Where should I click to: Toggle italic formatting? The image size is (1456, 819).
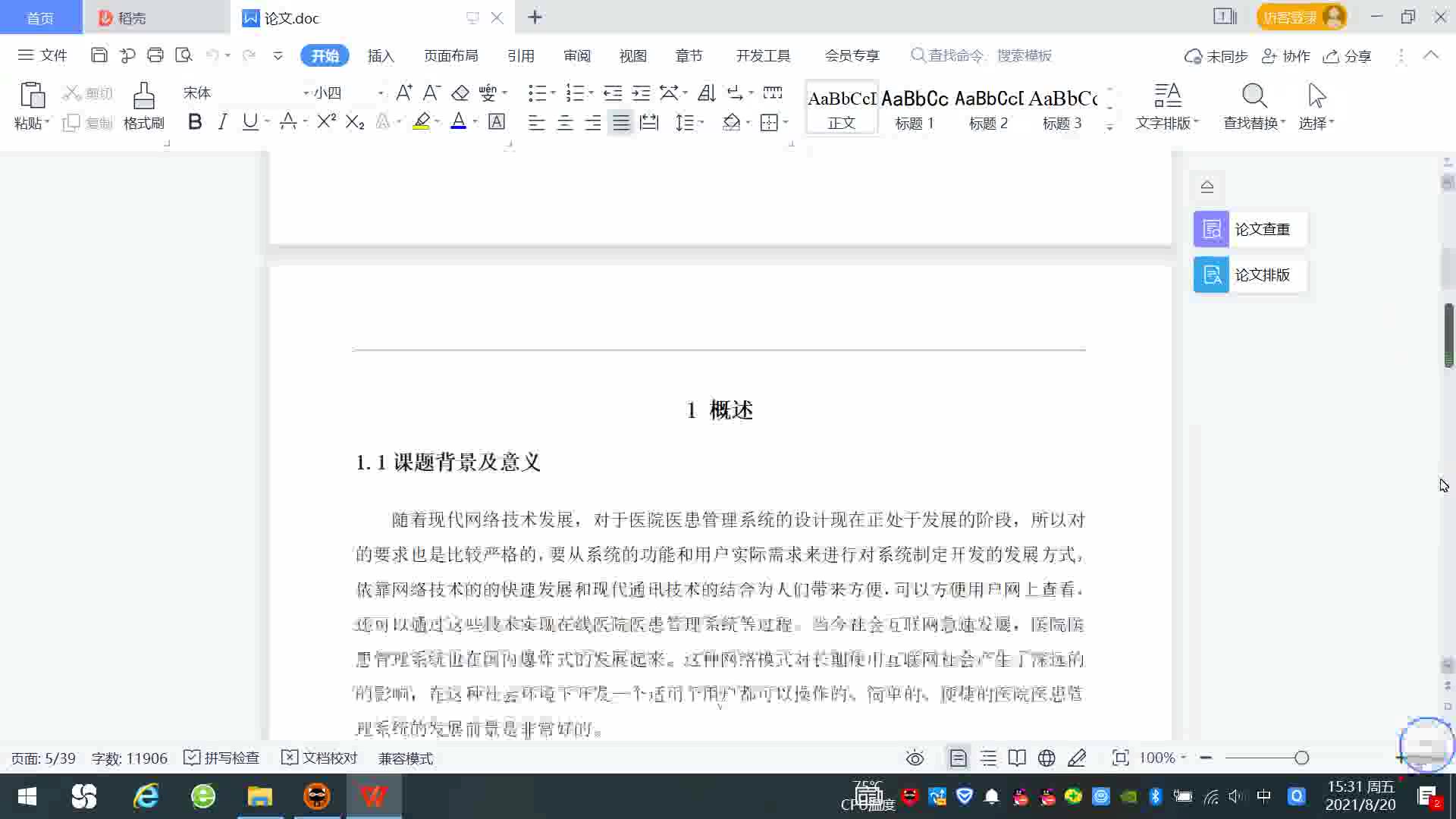coord(222,121)
